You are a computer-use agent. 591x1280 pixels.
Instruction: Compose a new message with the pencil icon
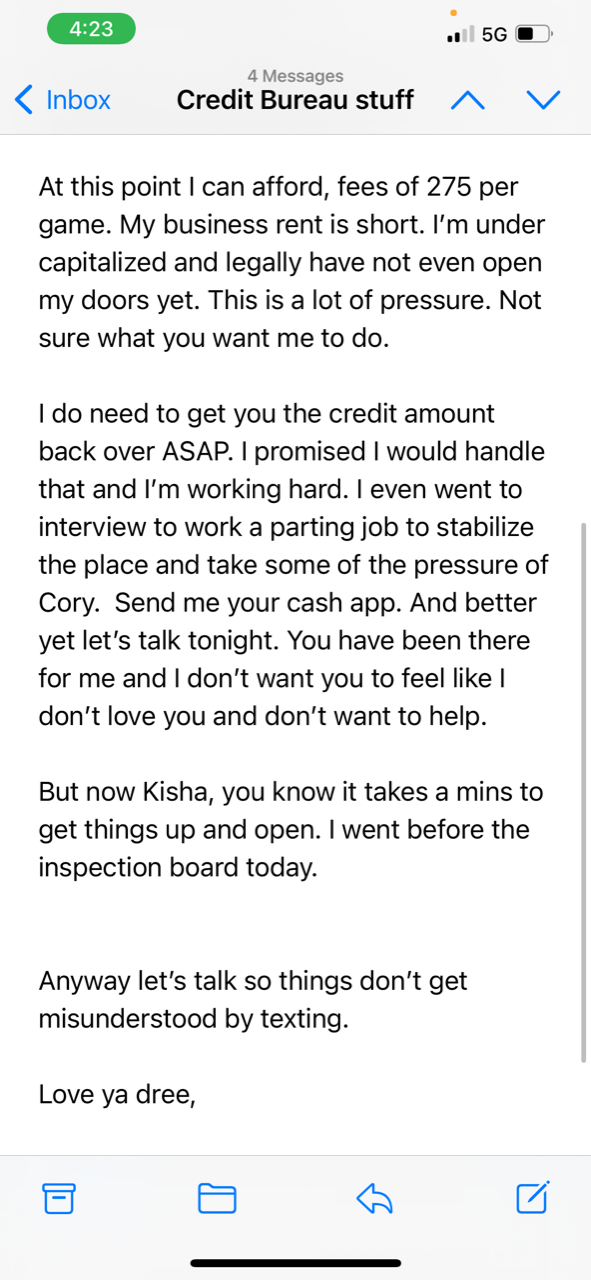click(x=533, y=1196)
